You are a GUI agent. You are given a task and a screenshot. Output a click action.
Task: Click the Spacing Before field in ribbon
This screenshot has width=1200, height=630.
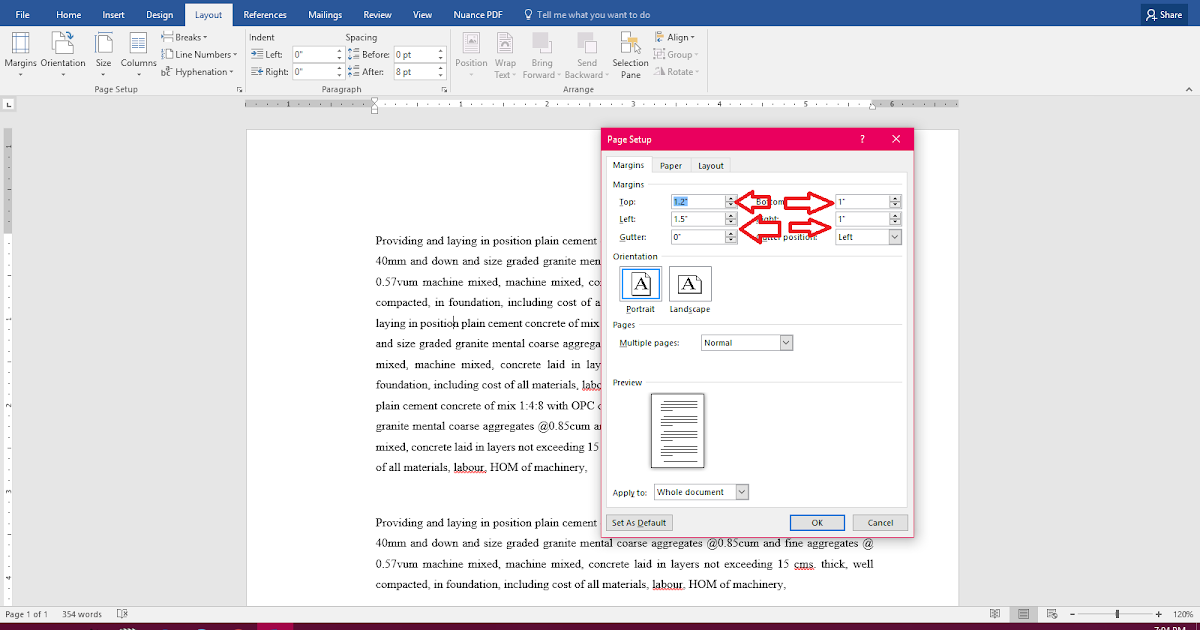[x=413, y=54]
